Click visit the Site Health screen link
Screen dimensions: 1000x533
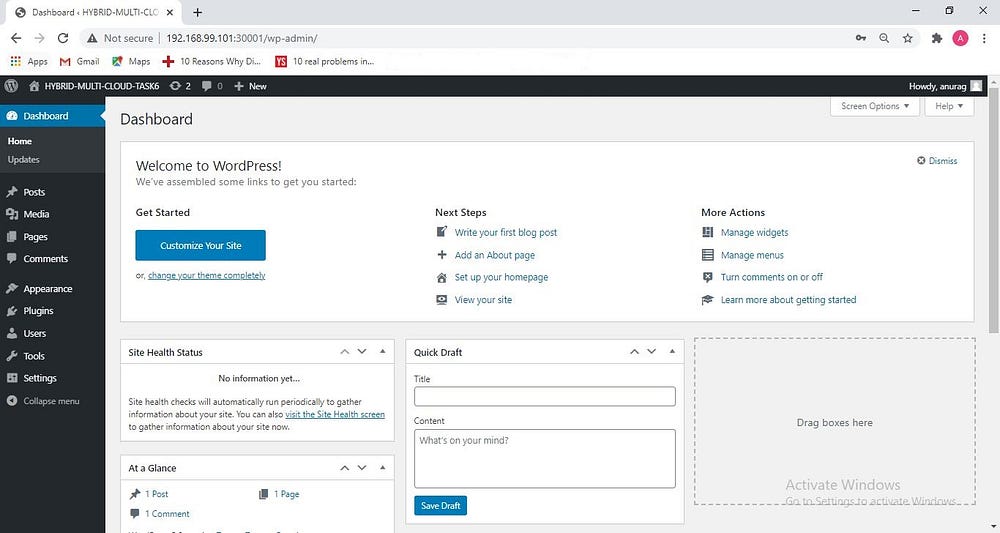pyautogui.click(x=335, y=414)
